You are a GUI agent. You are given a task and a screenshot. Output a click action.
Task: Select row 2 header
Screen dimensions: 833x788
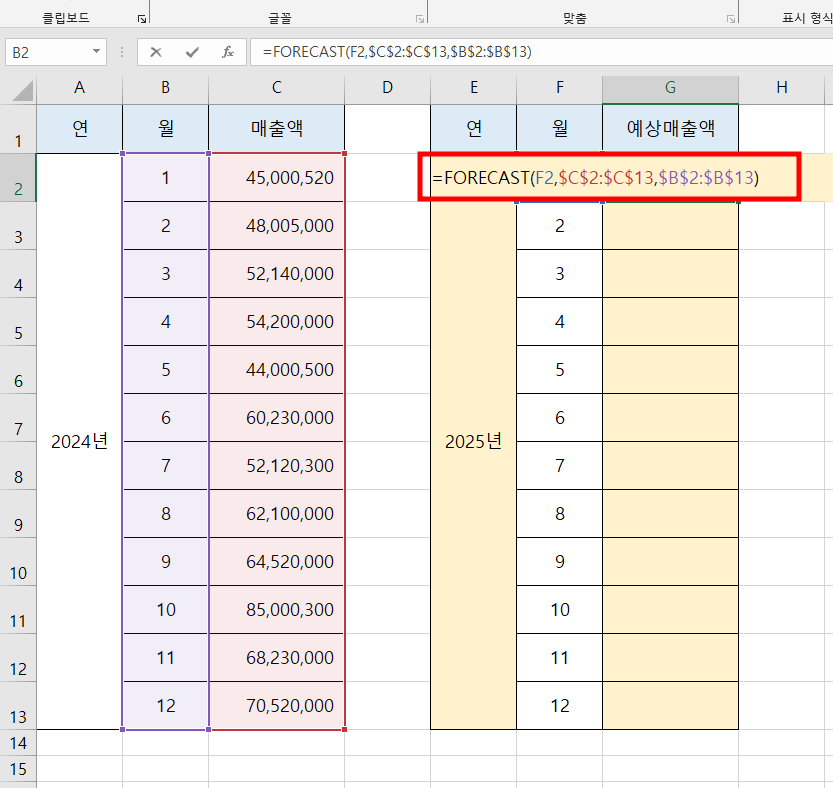pos(18,177)
